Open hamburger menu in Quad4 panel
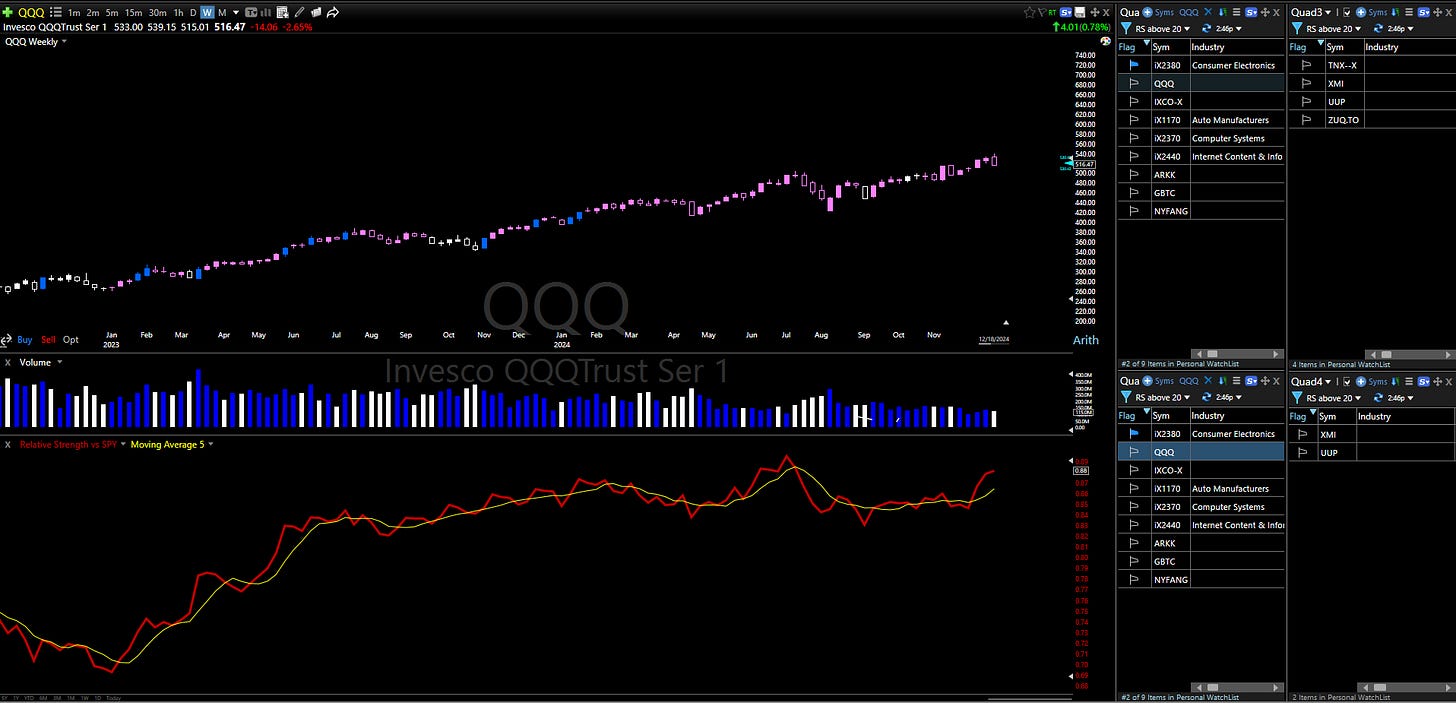This screenshot has height=703, width=1456. [x=1408, y=381]
